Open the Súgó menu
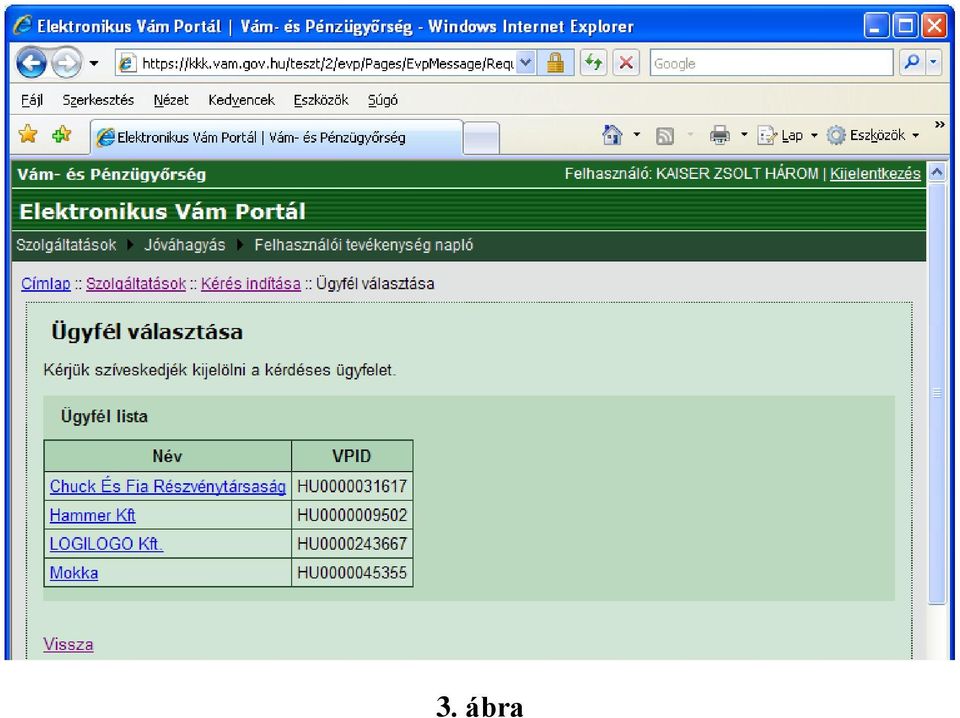This screenshot has width=960, height=718. pyautogui.click(x=383, y=100)
